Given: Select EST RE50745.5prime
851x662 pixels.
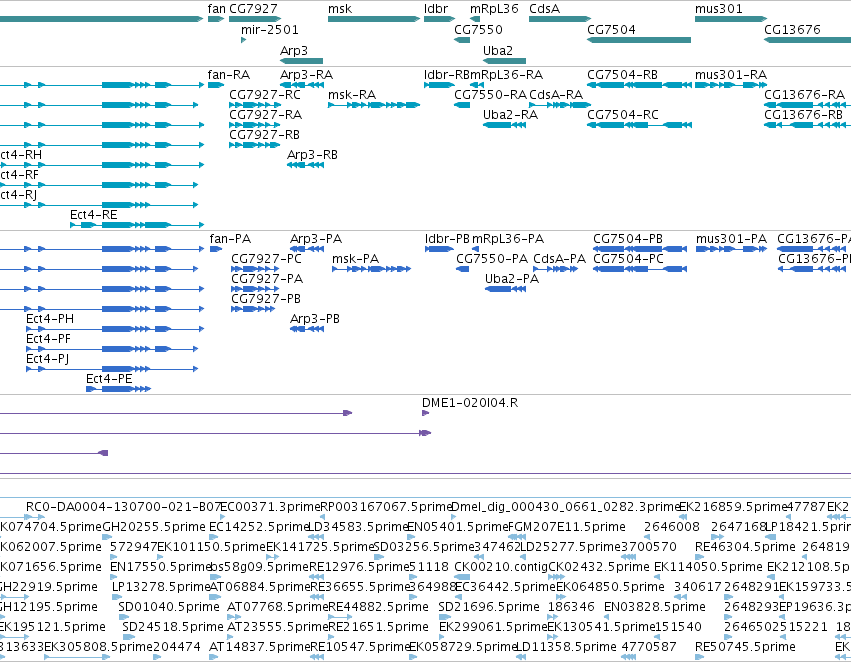Looking at the screenshot, I should (745, 647).
